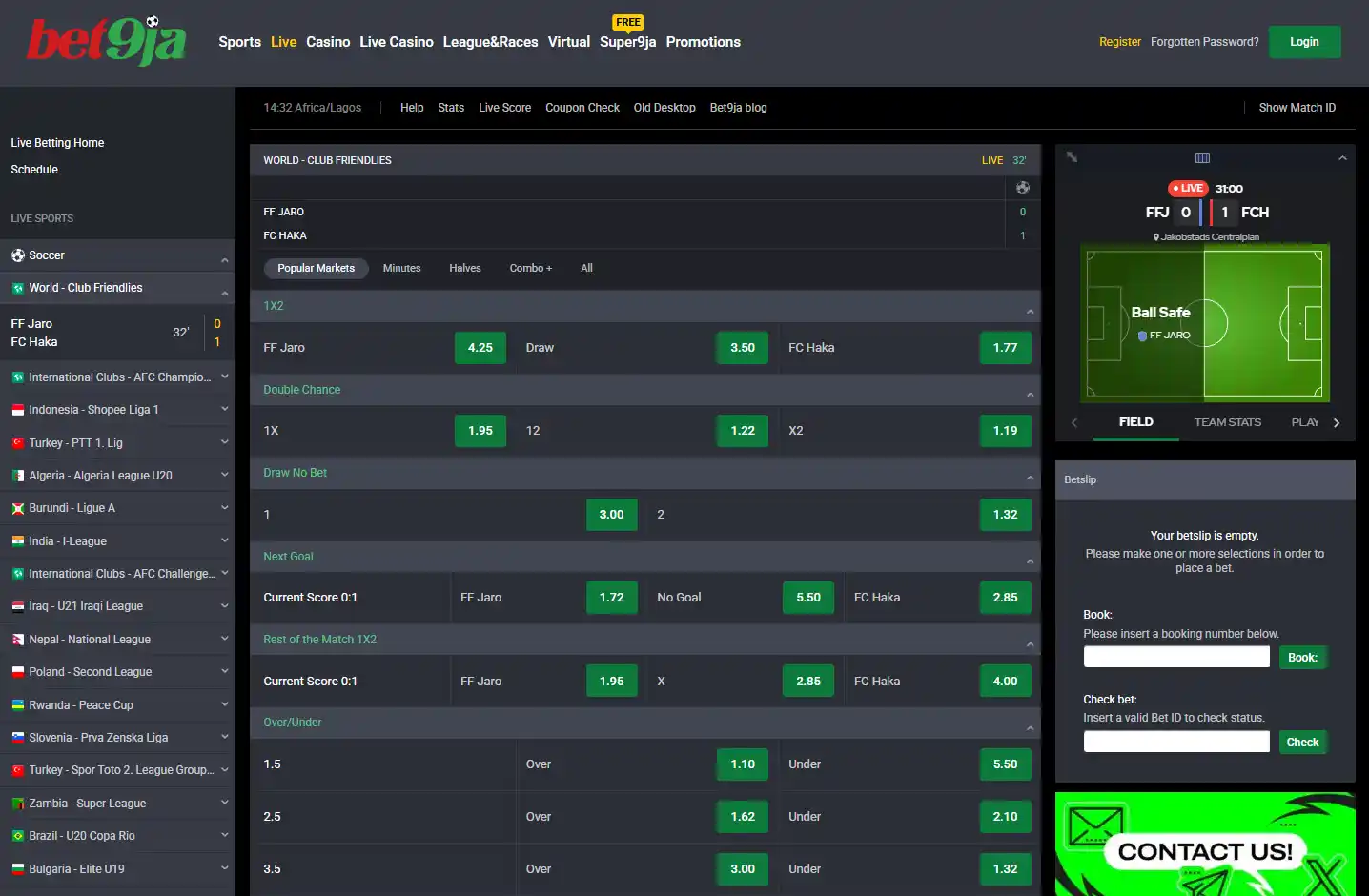The width and height of the screenshot is (1369, 896).
Task: Click the soccer ball icon by the score
Action: 1022,188
